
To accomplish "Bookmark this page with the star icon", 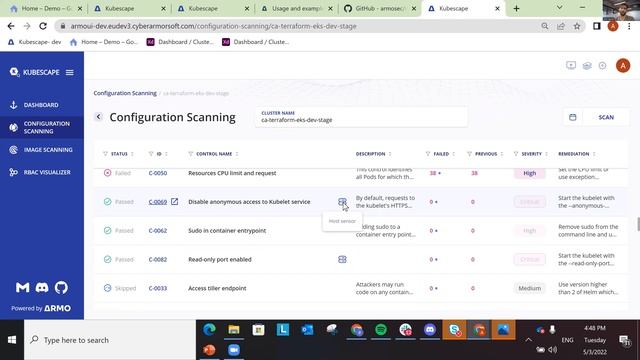I will click(577, 26).
